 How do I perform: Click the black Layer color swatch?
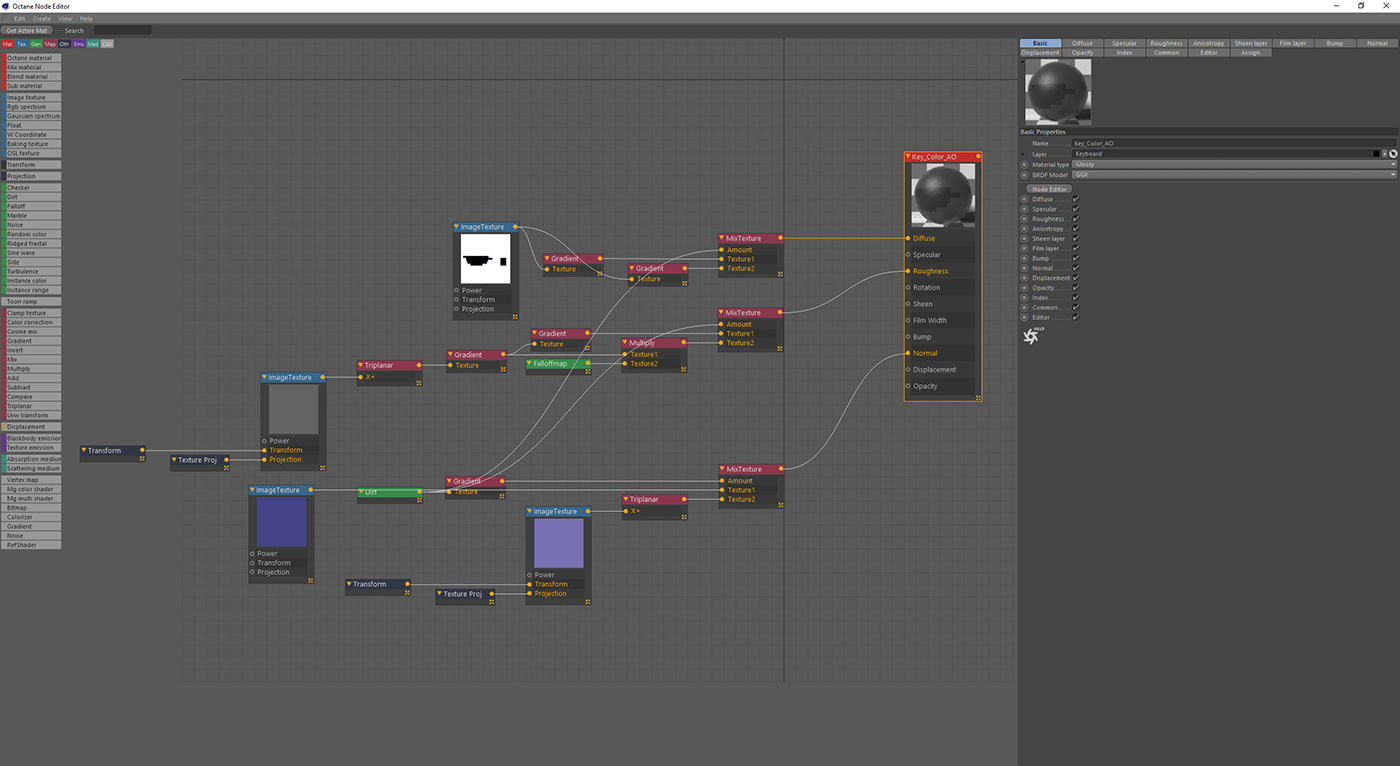pyautogui.click(x=1377, y=154)
